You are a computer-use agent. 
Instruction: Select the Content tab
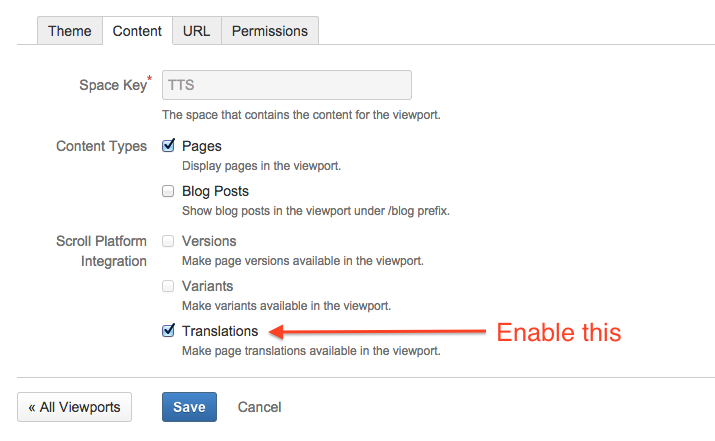[137, 31]
